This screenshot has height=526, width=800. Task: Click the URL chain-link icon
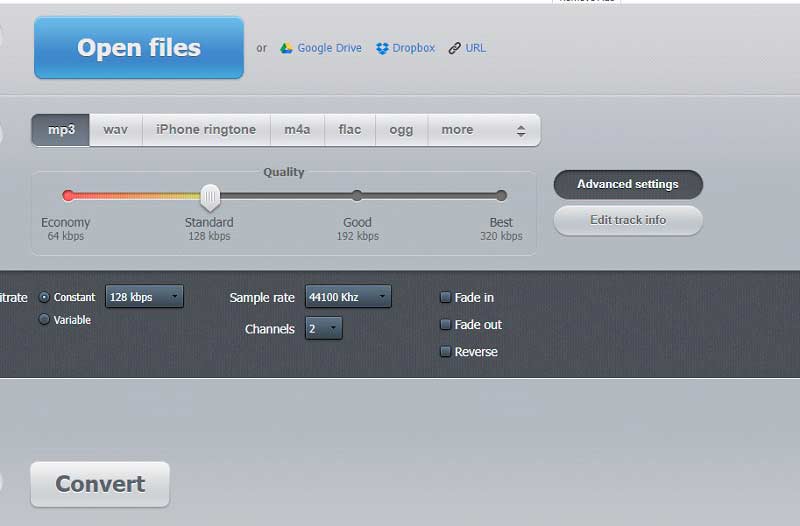tap(455, 48)
